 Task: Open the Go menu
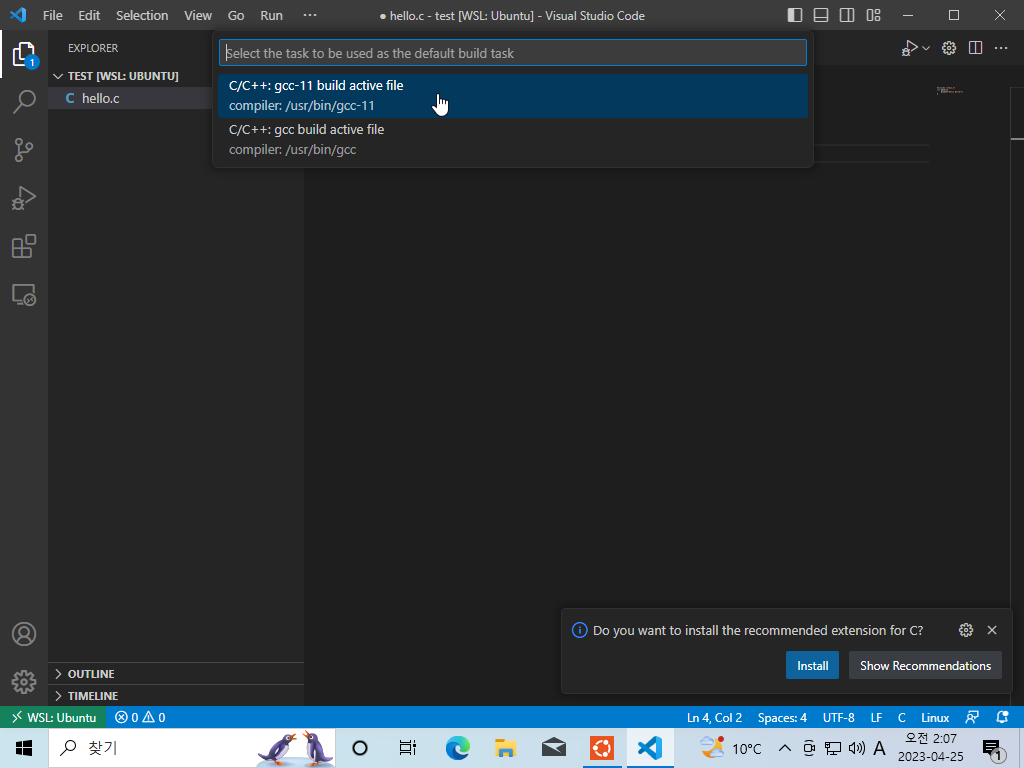pyautogui.click(x=236, y=15)
